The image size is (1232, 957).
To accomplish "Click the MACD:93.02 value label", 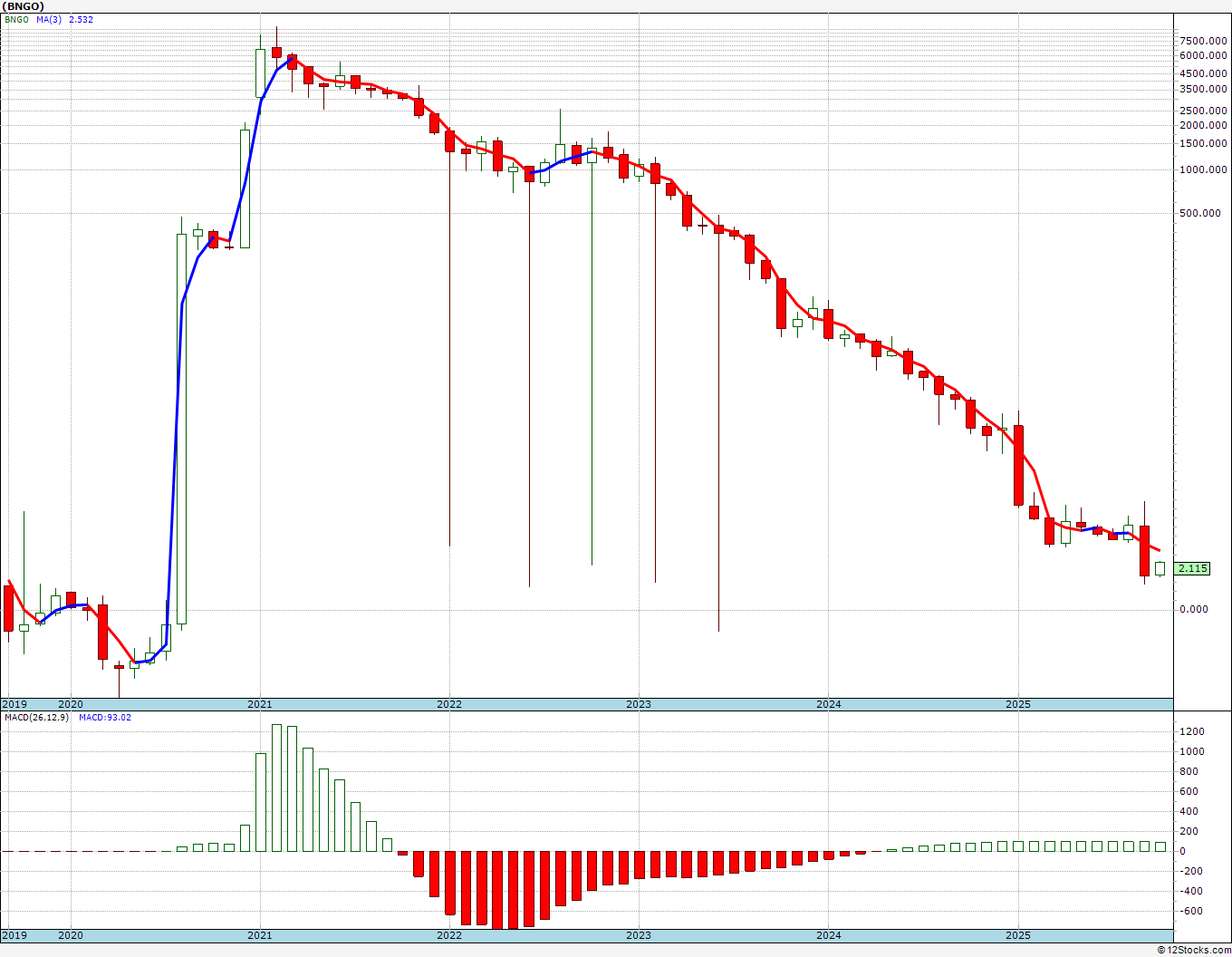I will [105, 717].
